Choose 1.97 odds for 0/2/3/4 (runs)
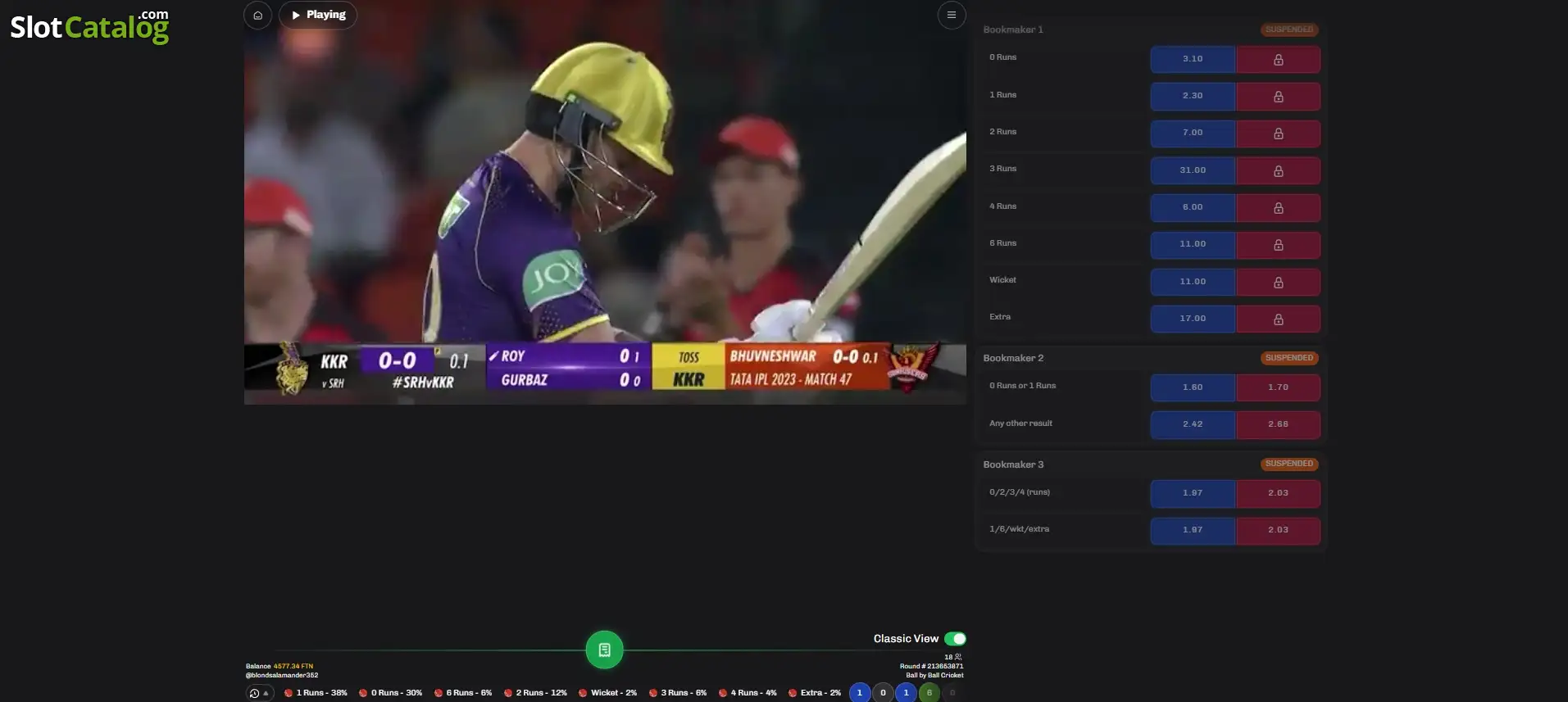 coord(1193,493)
